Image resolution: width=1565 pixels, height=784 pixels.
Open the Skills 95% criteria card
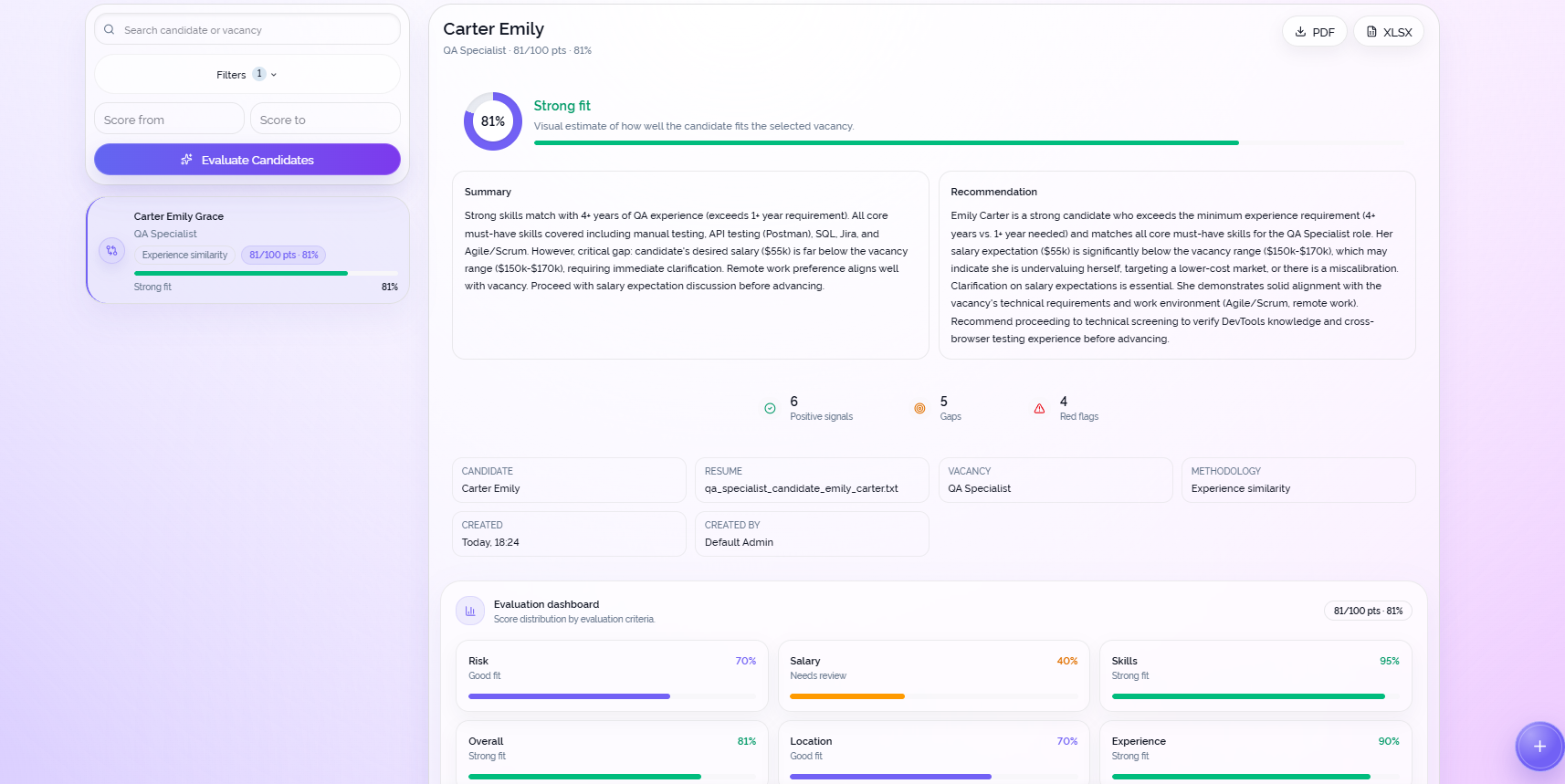(1255, 676)
